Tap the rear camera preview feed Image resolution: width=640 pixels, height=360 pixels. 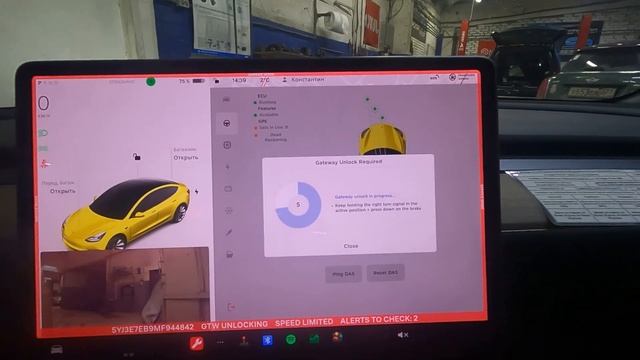pos(125,287)
